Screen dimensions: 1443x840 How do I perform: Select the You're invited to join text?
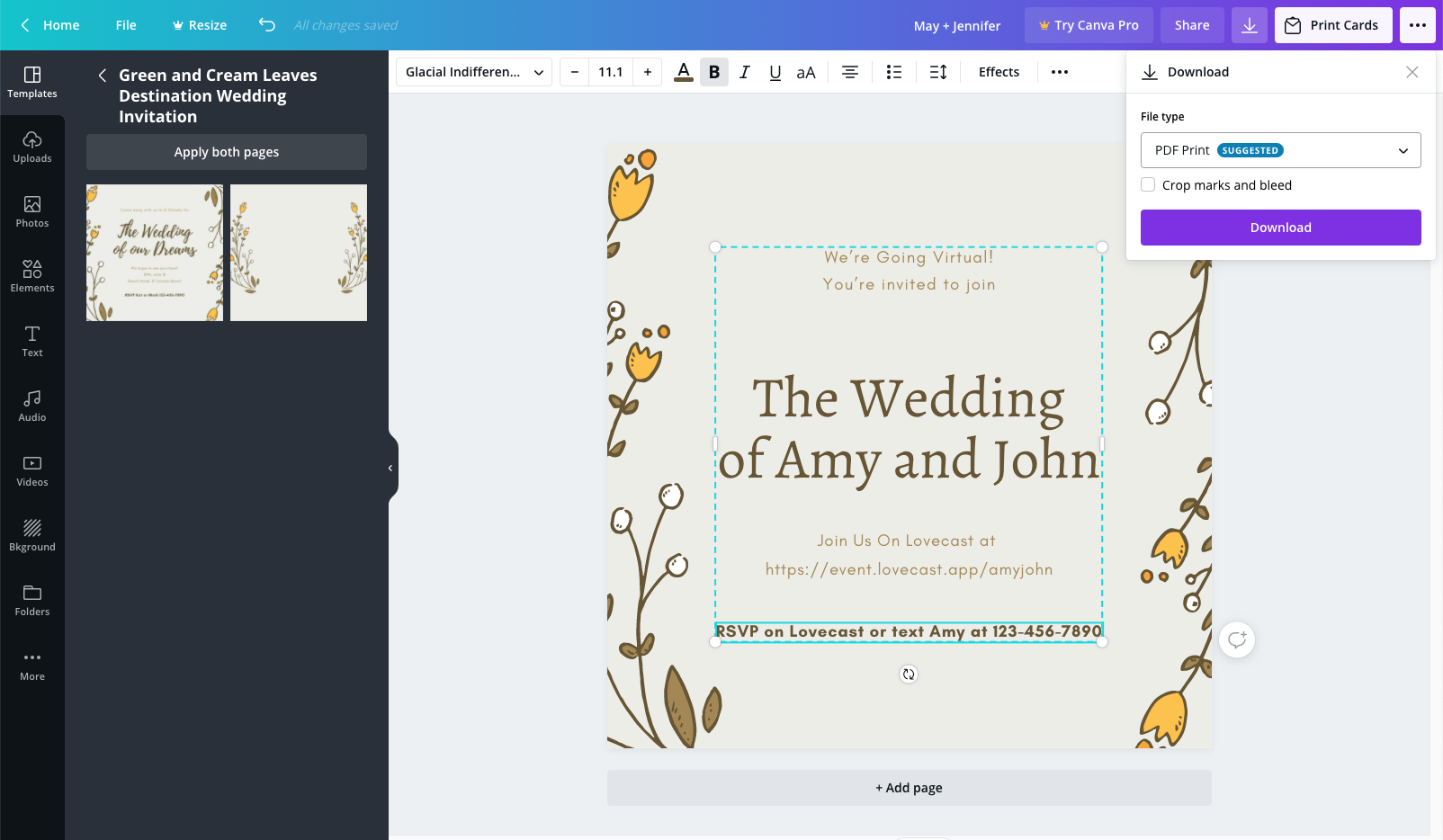click(909, 284)
